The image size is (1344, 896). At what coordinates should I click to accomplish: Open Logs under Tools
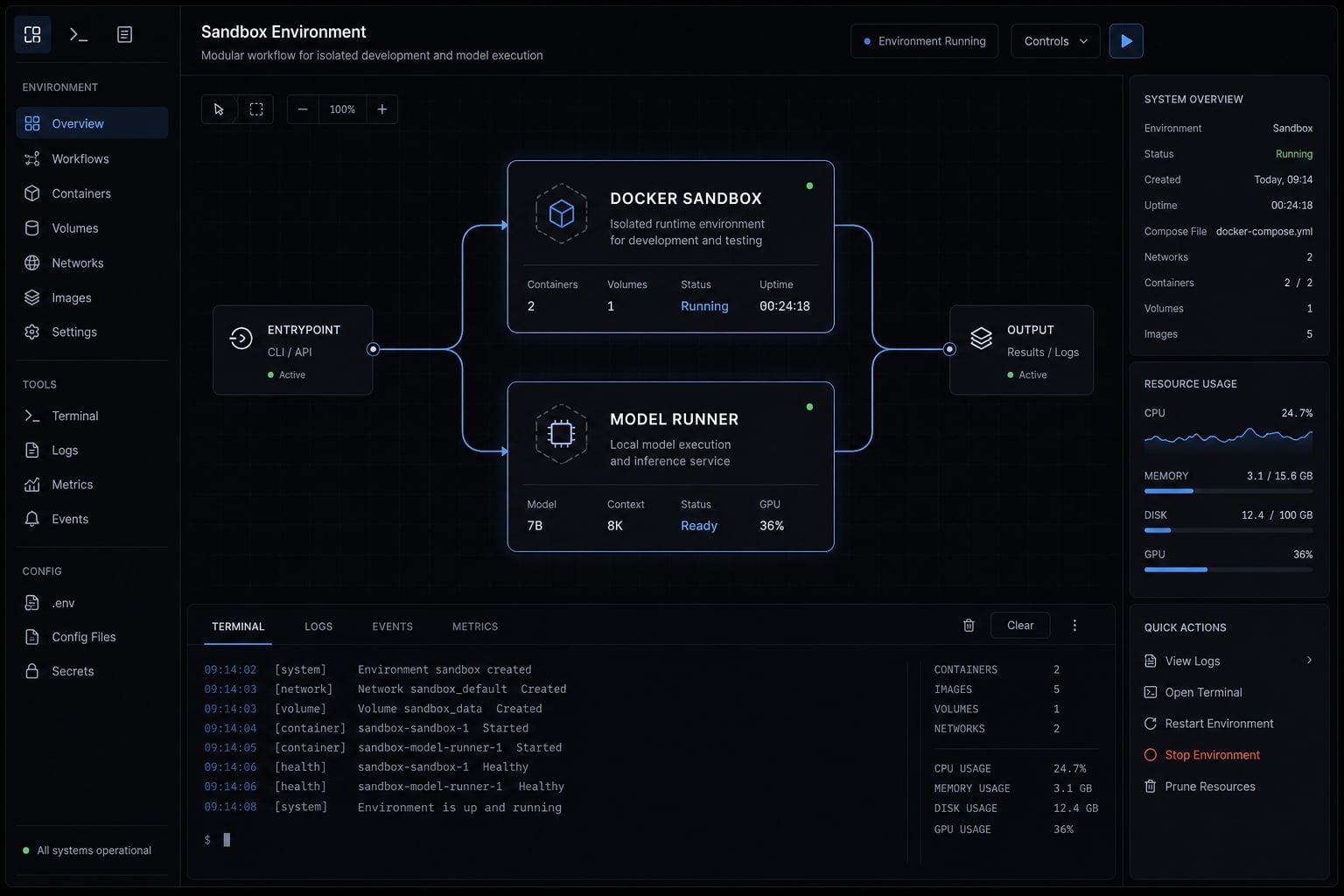[x=92, y=450]
